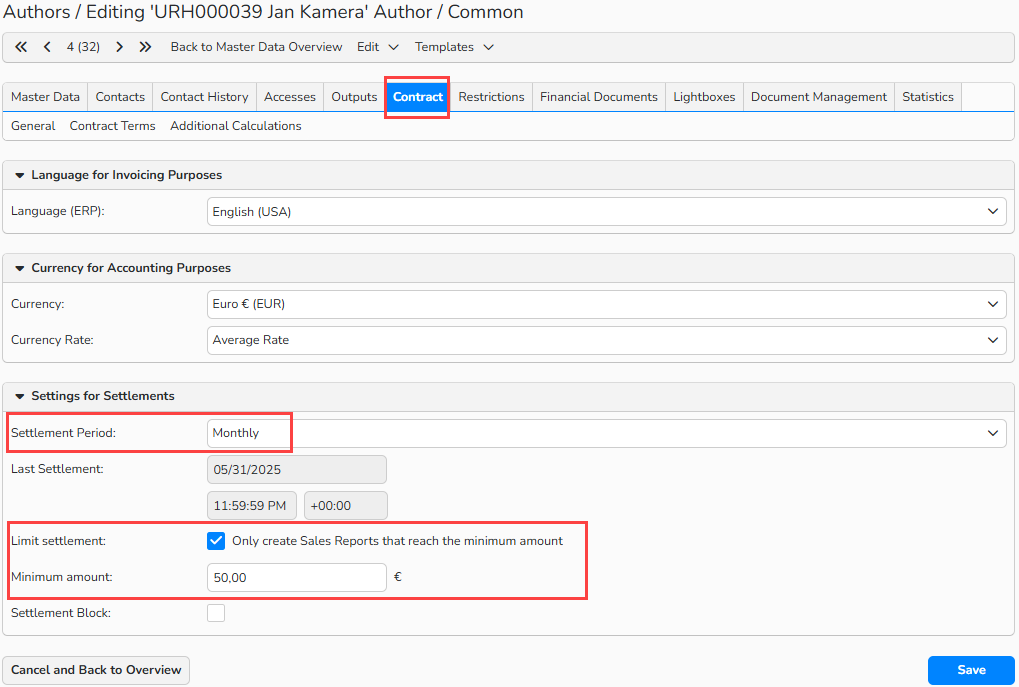Screen dimensions: 1019x687
Task: Open the Restrictions tab
Action: [x=491, y=97]
